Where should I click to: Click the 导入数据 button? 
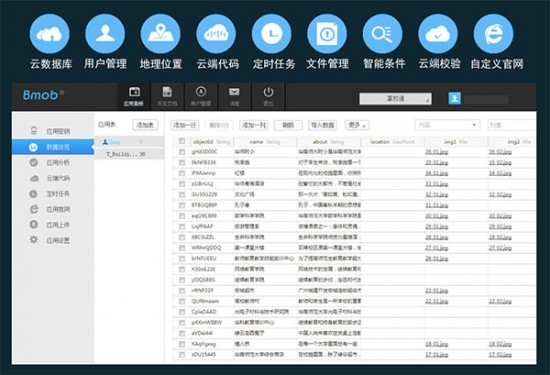coord(322,125)
